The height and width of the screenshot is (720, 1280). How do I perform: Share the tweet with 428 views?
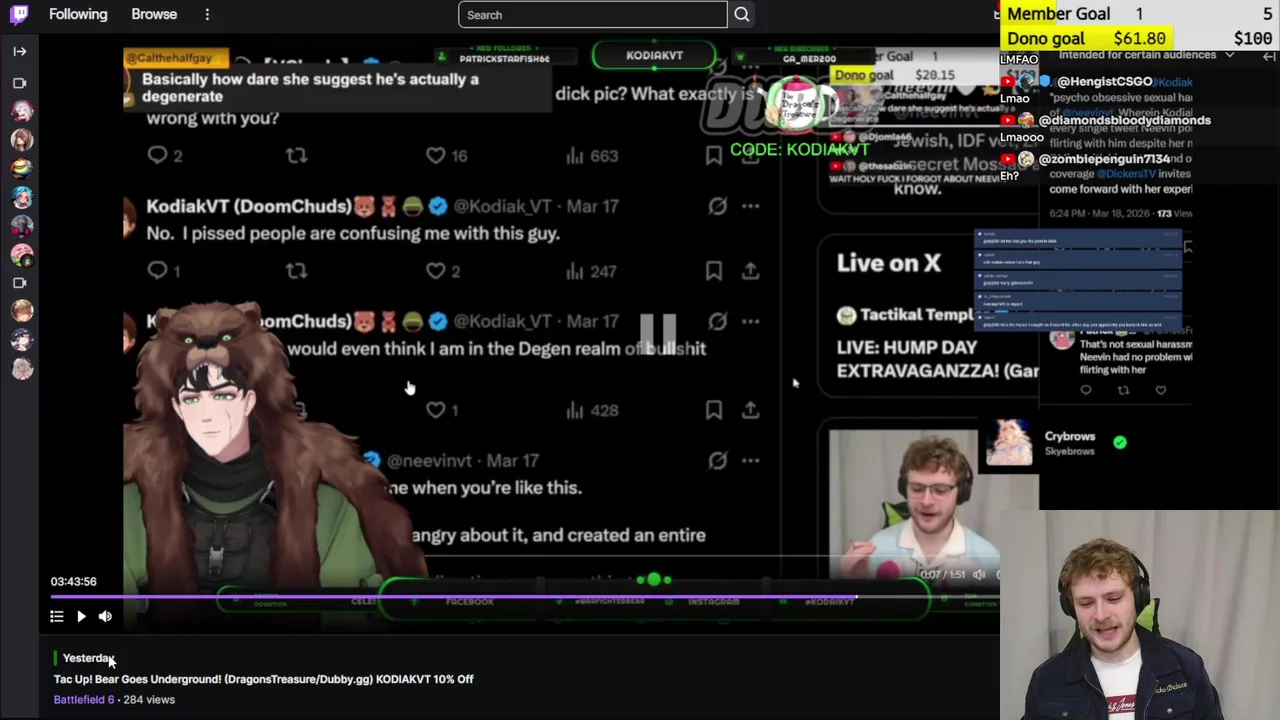750,410
